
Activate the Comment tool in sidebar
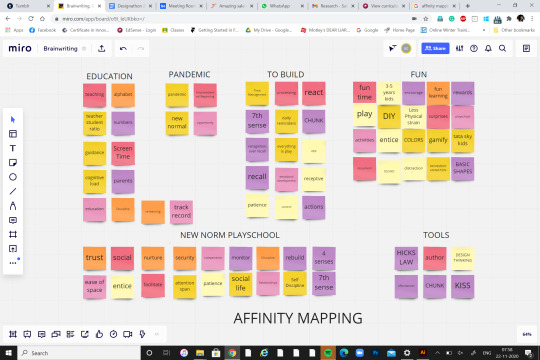coord(13,220)
